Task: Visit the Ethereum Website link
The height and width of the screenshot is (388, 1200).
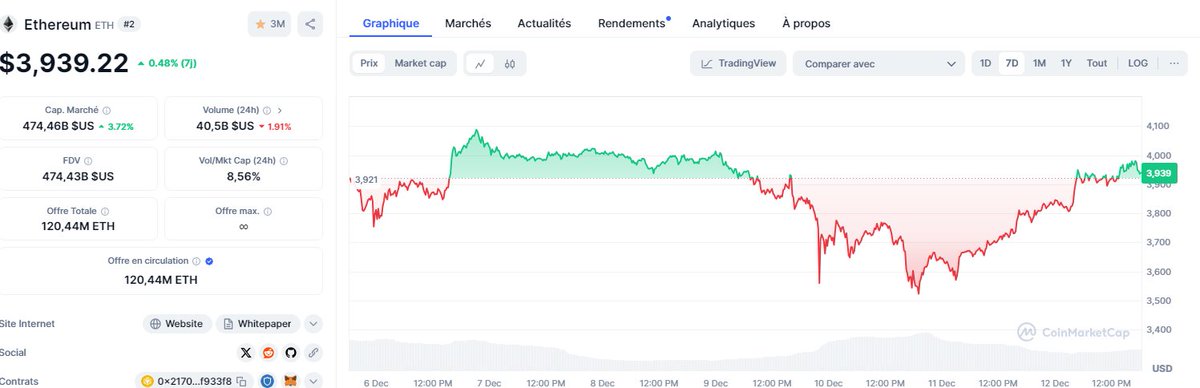Action: (x=177, y=324)
